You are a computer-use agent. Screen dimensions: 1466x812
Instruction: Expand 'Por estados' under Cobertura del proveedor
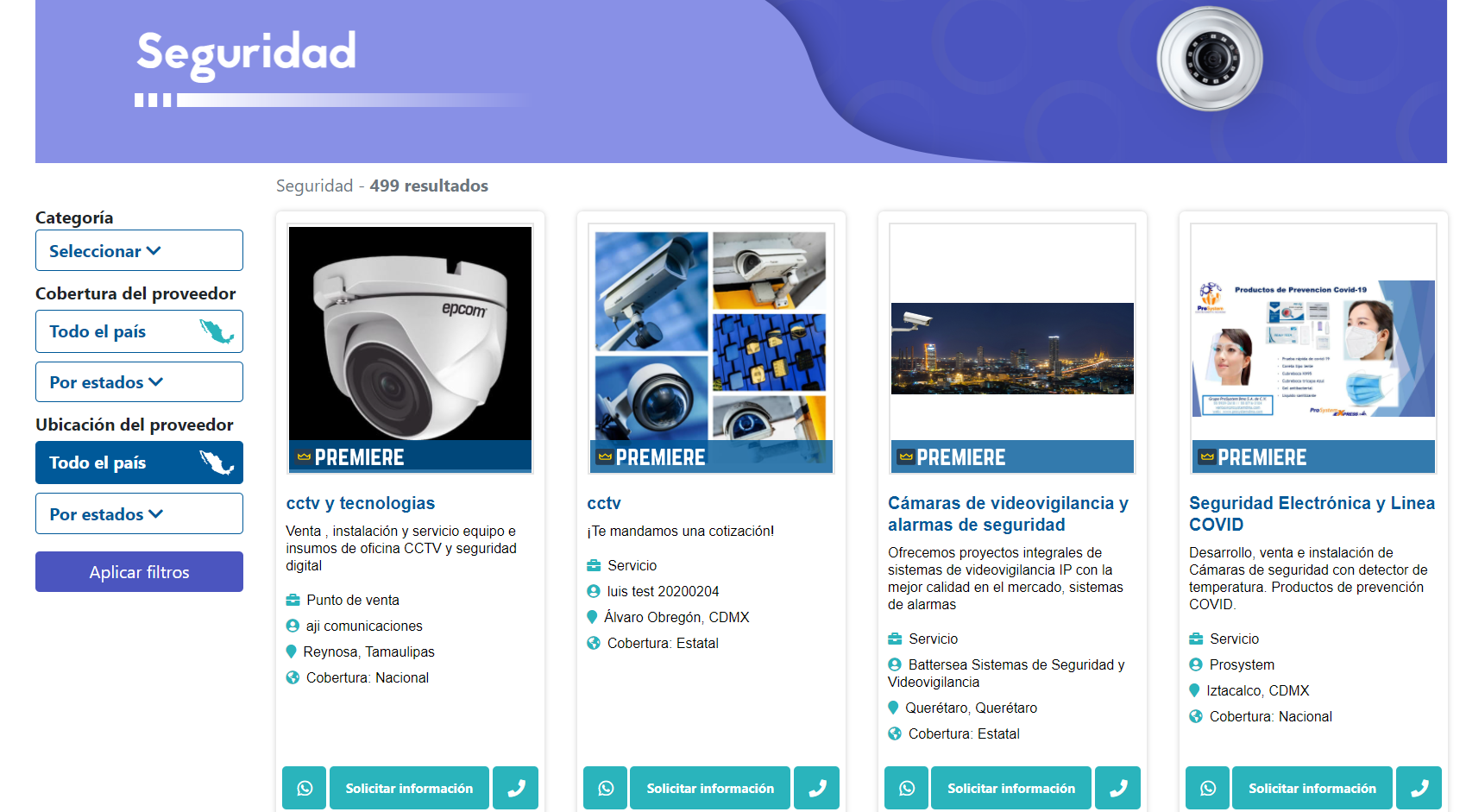pyautogui.click(x=139, y=382)
